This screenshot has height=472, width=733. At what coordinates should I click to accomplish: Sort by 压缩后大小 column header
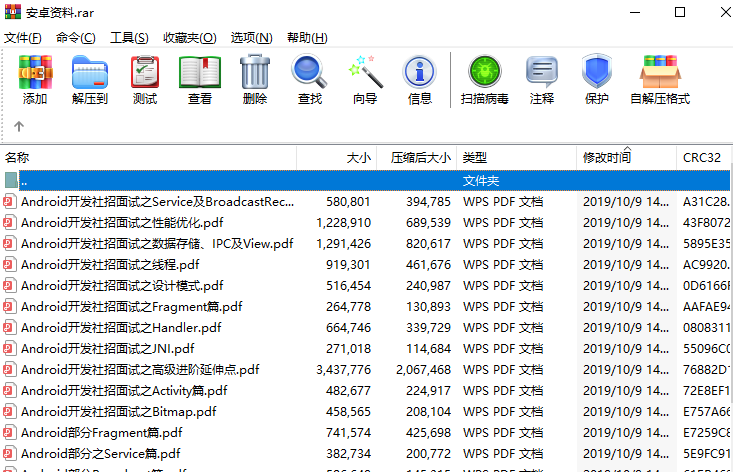coord(417,158)
